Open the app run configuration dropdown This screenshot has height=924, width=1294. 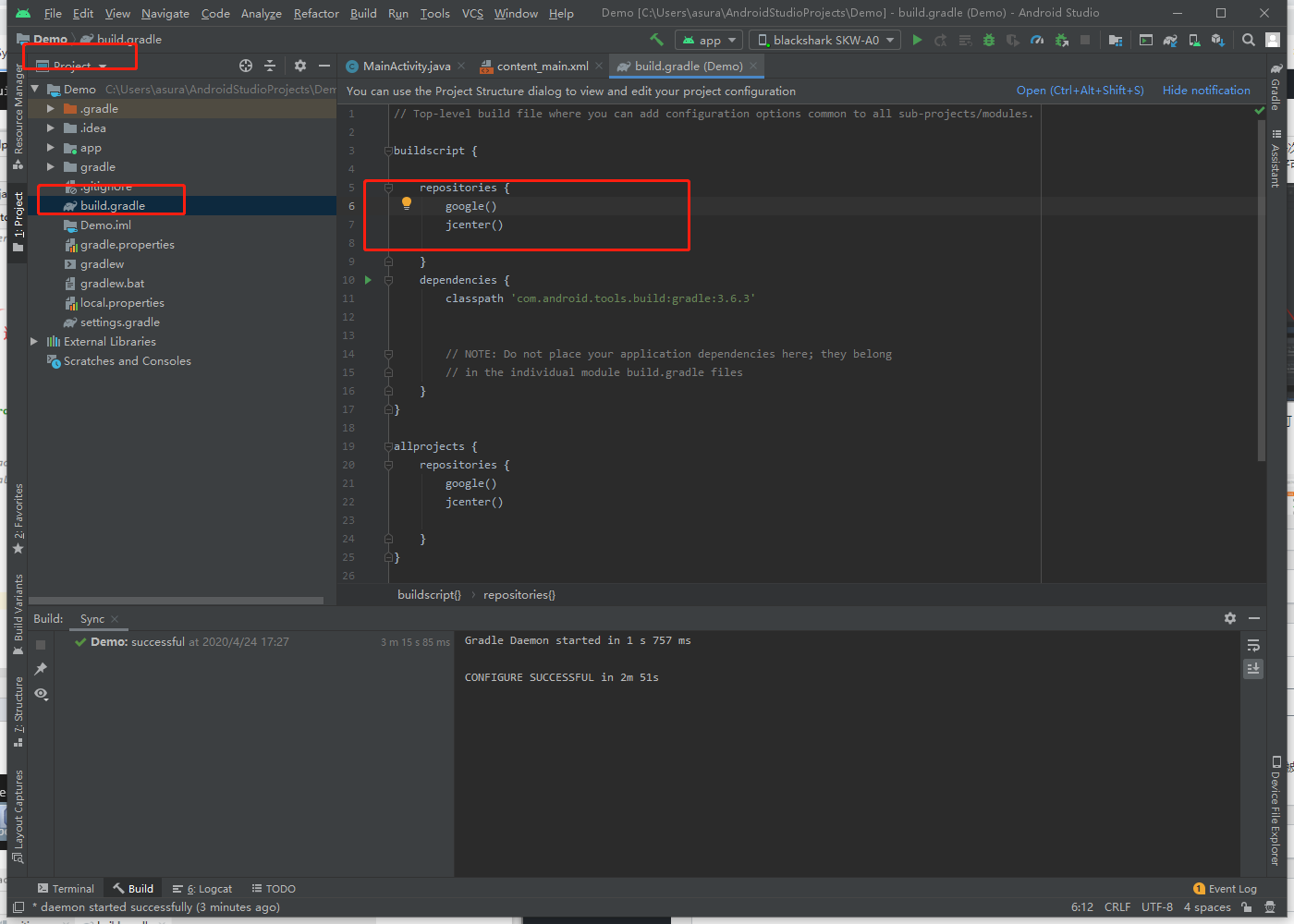[709, 40]
